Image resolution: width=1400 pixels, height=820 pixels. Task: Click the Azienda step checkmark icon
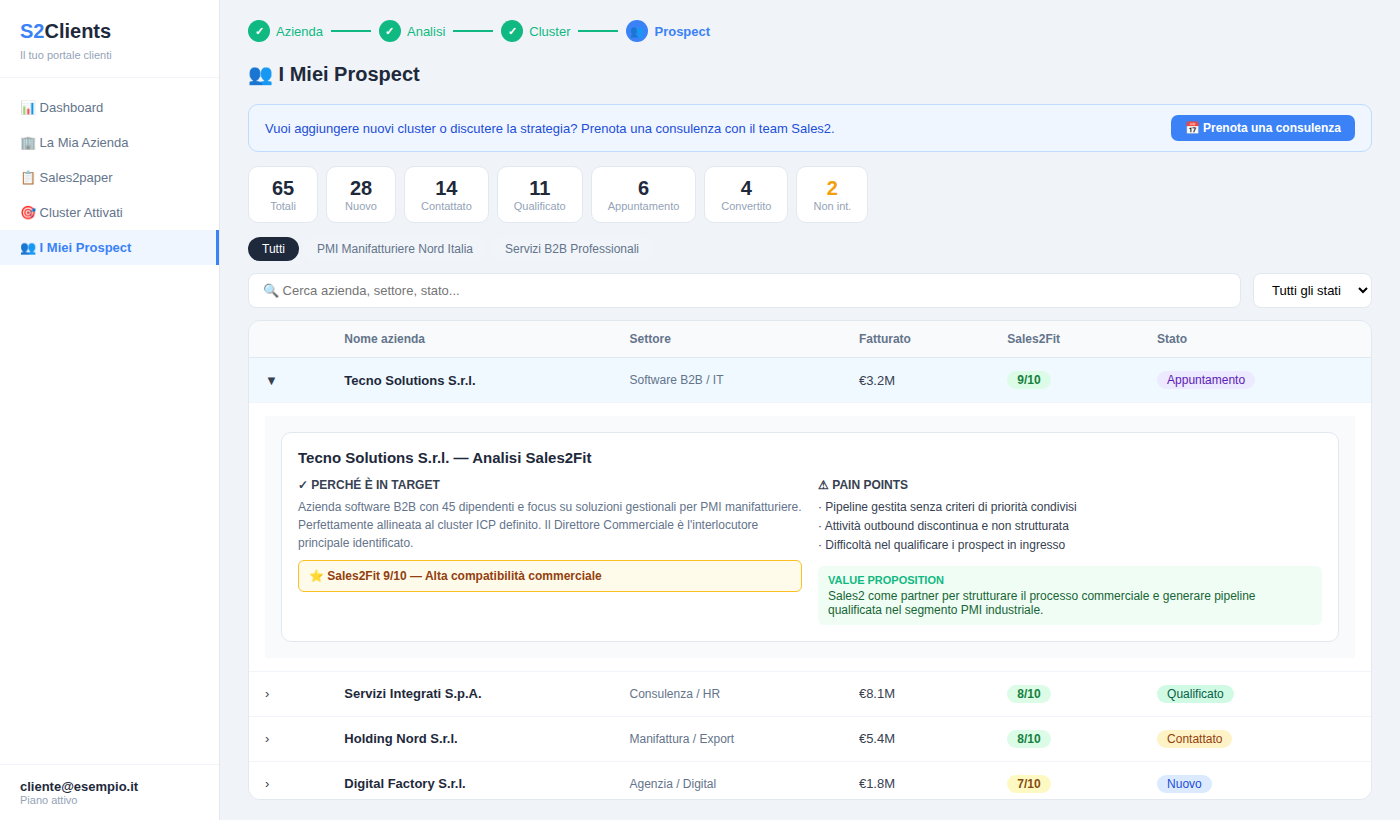259,31
